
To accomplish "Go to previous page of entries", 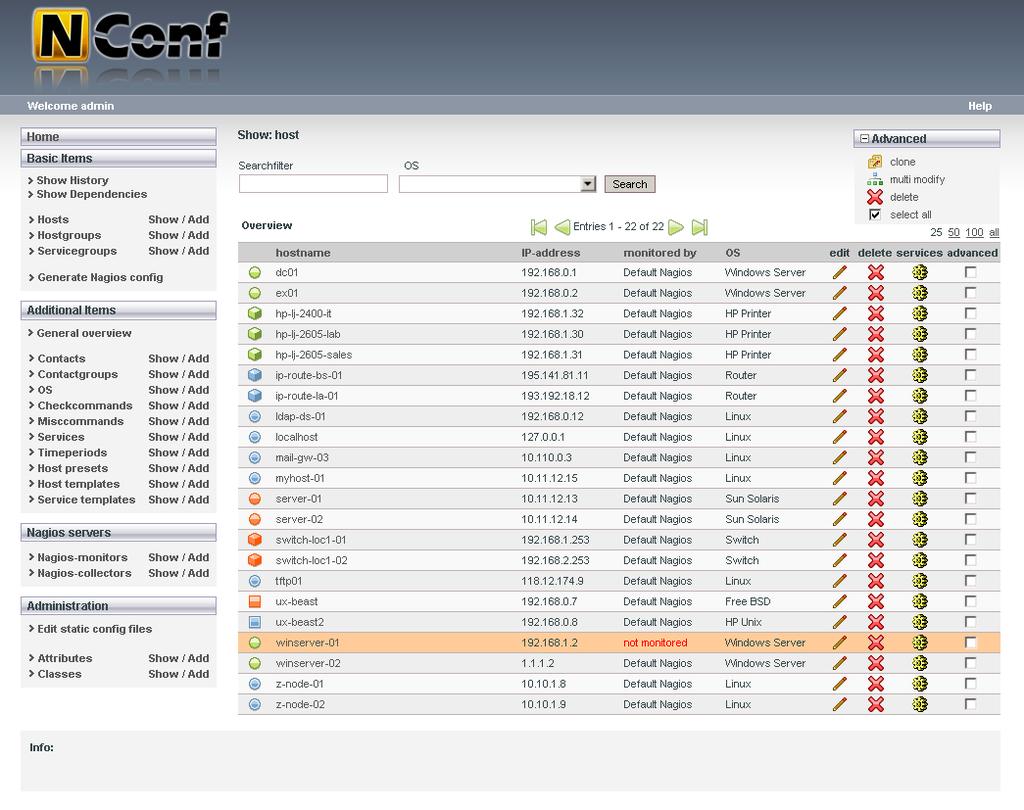I will pyautogui.click(x=562, y=227).
